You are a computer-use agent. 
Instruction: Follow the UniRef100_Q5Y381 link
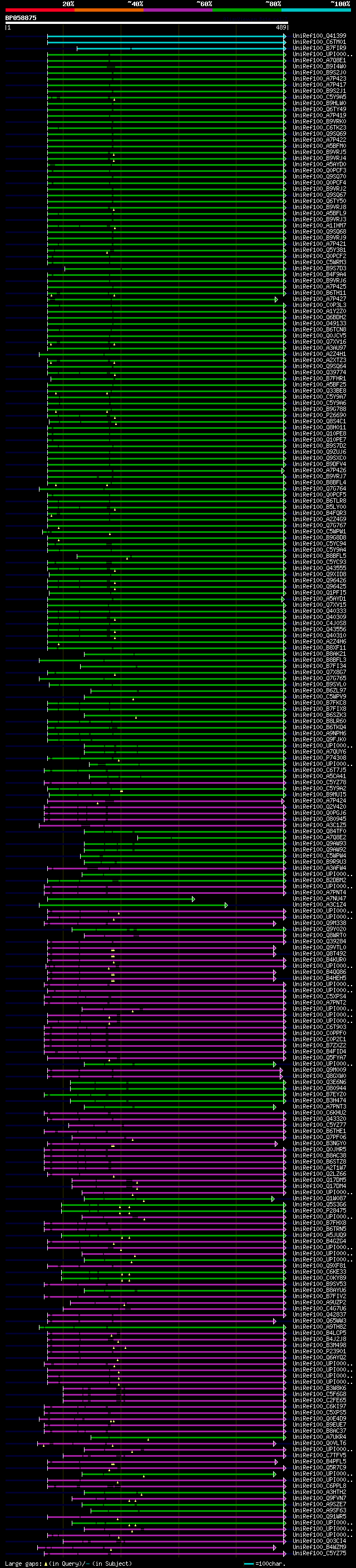(319, 250)
